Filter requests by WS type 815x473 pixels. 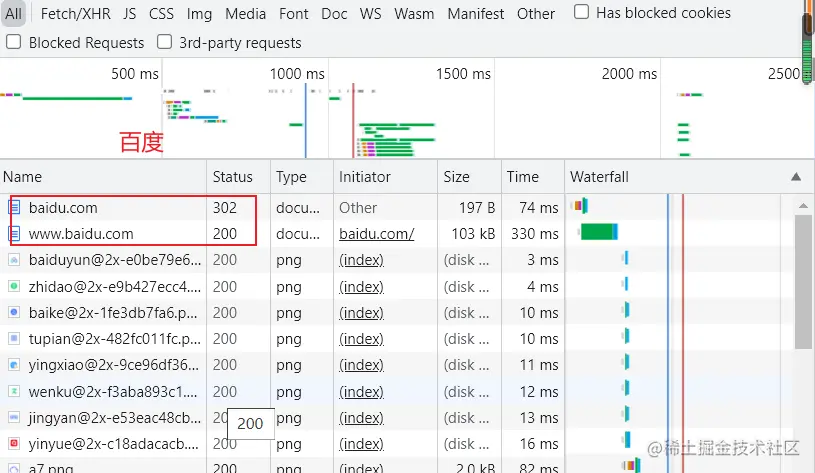pyautogui.click(x=370, y=14)
